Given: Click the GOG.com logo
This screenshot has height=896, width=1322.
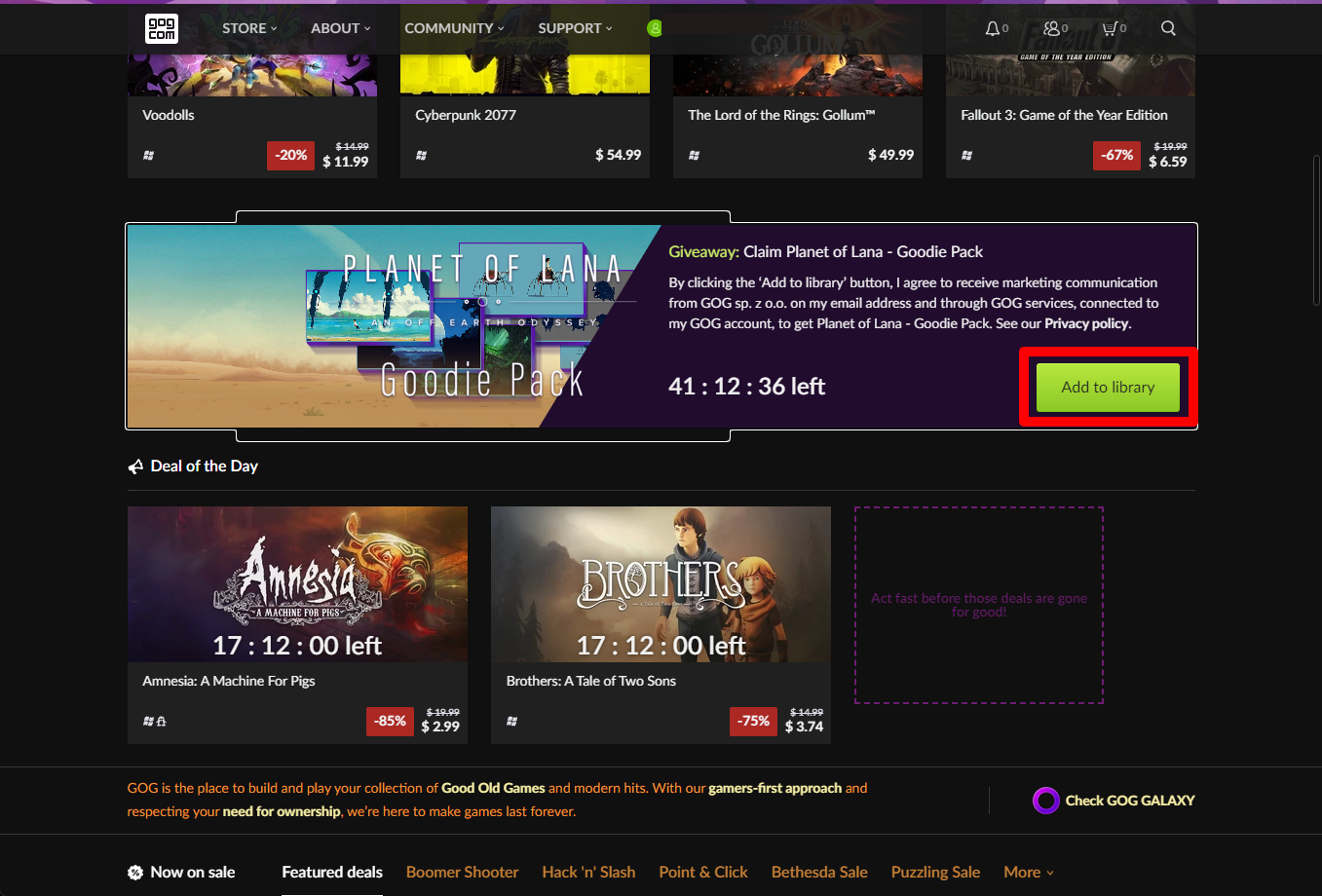Looking at the screenshot, I should [162, 28].
